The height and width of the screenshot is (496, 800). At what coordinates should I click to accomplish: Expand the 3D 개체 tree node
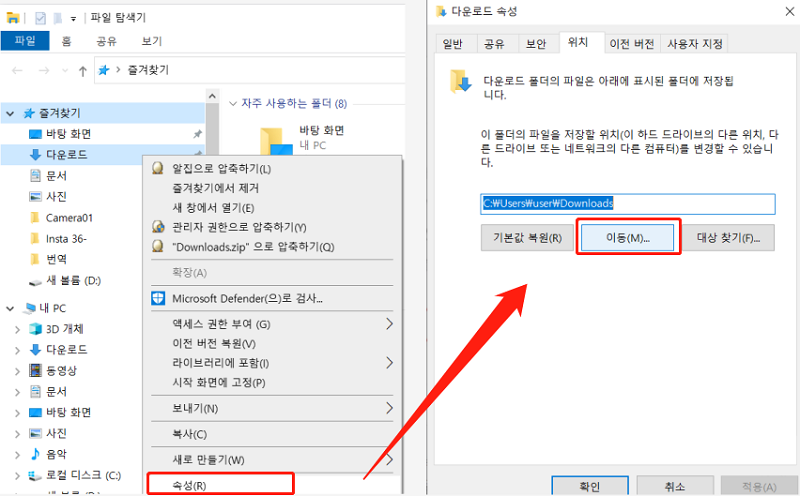(x=17, y=330)
